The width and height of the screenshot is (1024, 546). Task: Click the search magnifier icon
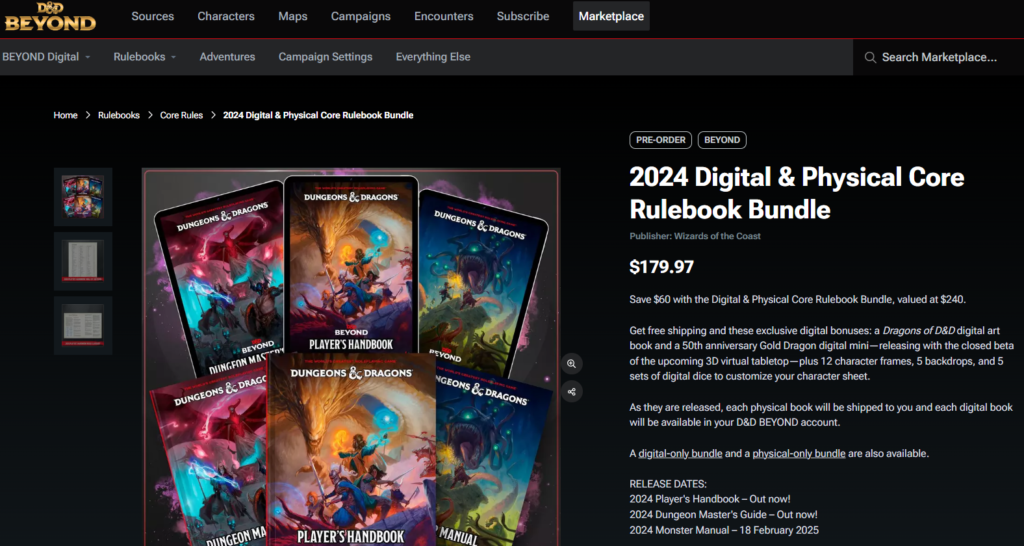[870, 57]
